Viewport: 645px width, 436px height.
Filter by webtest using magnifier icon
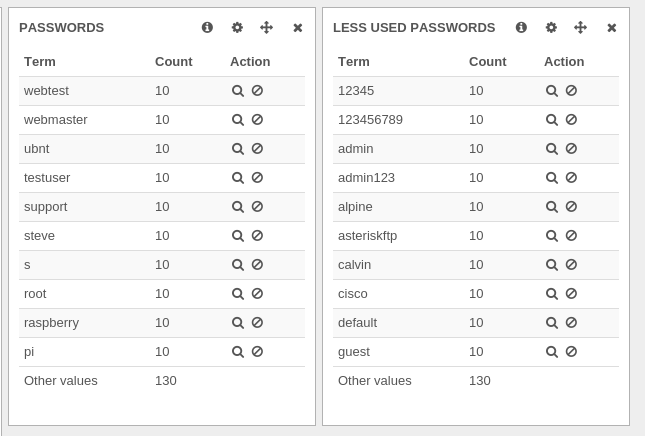pyautogui.click(x=238, y=90)
